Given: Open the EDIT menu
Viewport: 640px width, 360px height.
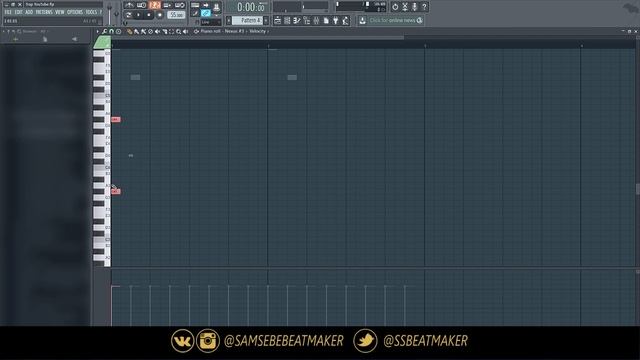Looking at the screenshot, I should (18, 12).
